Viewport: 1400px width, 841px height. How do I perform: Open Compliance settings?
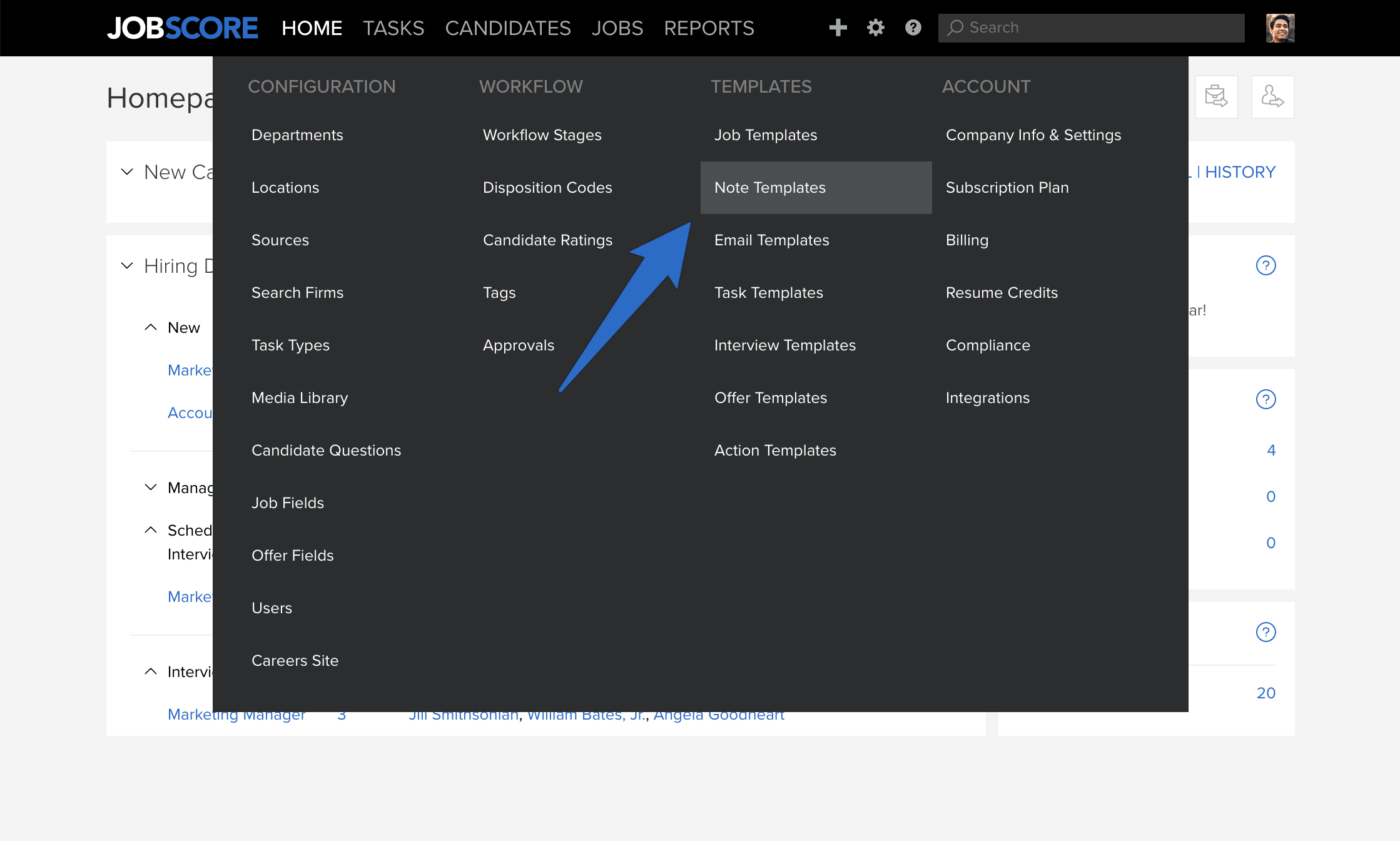pos(988,345)
